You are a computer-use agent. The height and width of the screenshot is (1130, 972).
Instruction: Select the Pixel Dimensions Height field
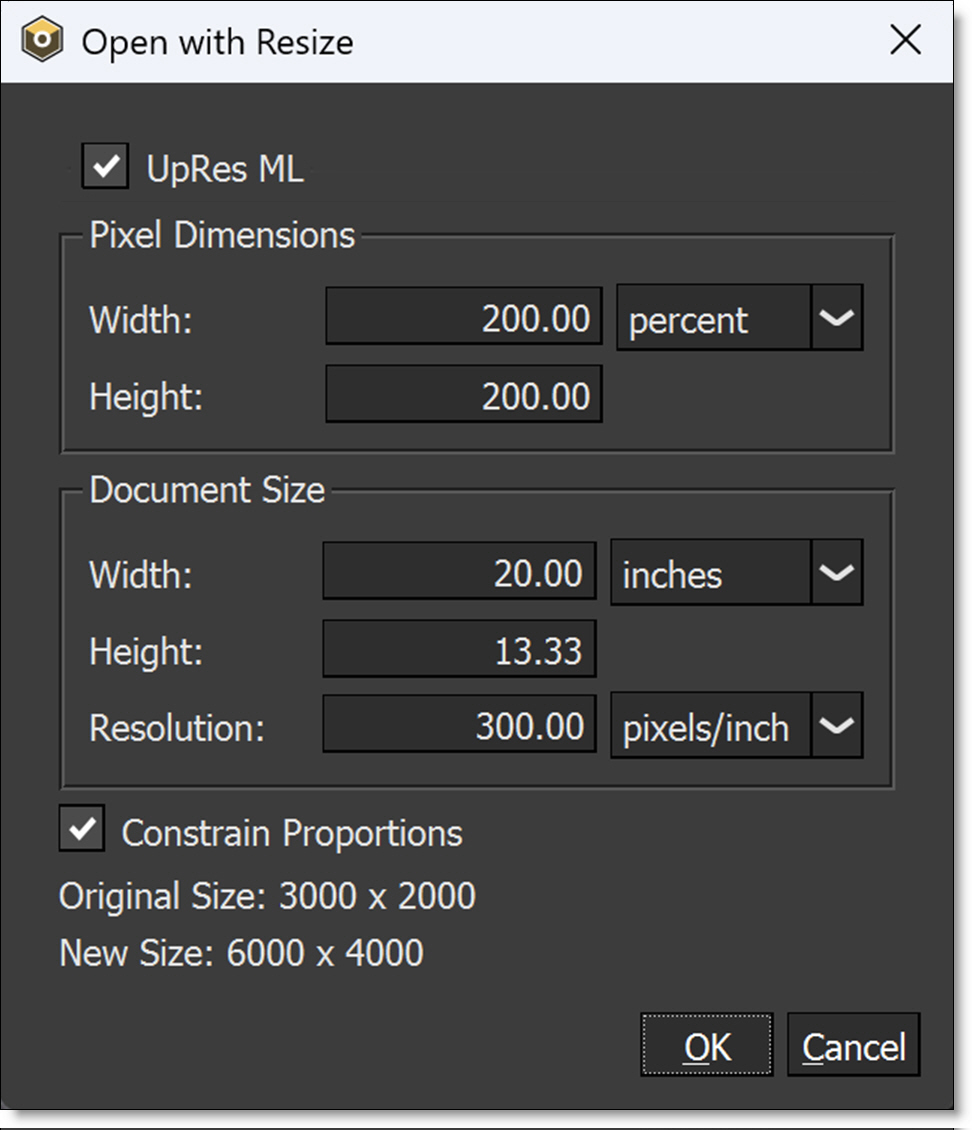464,395
